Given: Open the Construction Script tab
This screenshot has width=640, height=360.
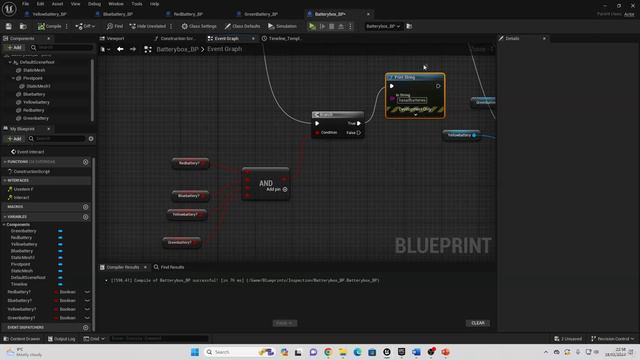Looking at the screenshot, I should click(177, 38).
